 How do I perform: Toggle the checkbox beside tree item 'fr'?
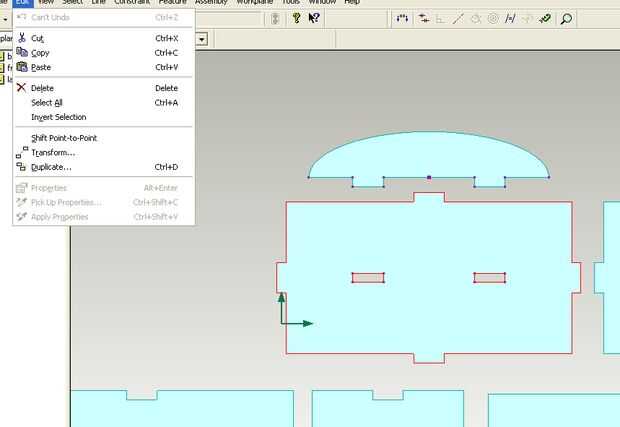tap(1, 68)
